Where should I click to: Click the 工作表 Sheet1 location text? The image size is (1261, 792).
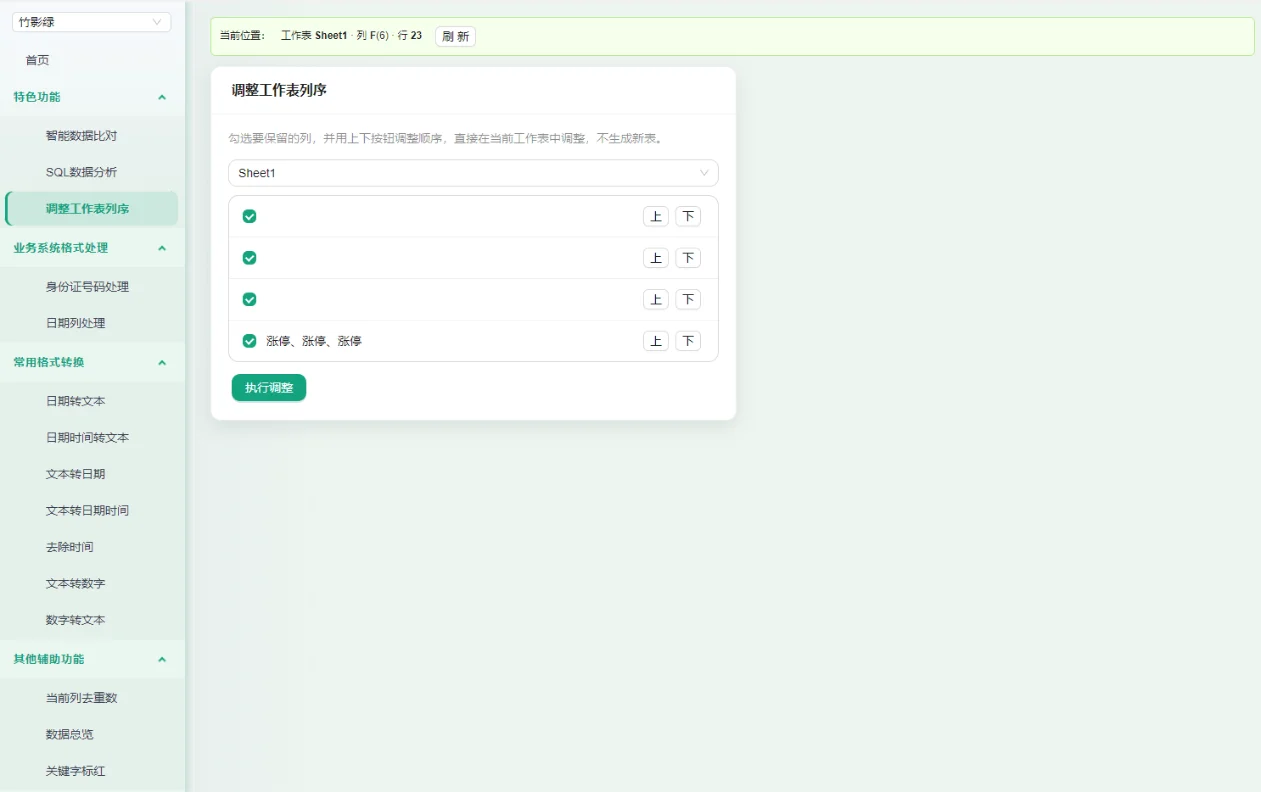coord(314,36)
